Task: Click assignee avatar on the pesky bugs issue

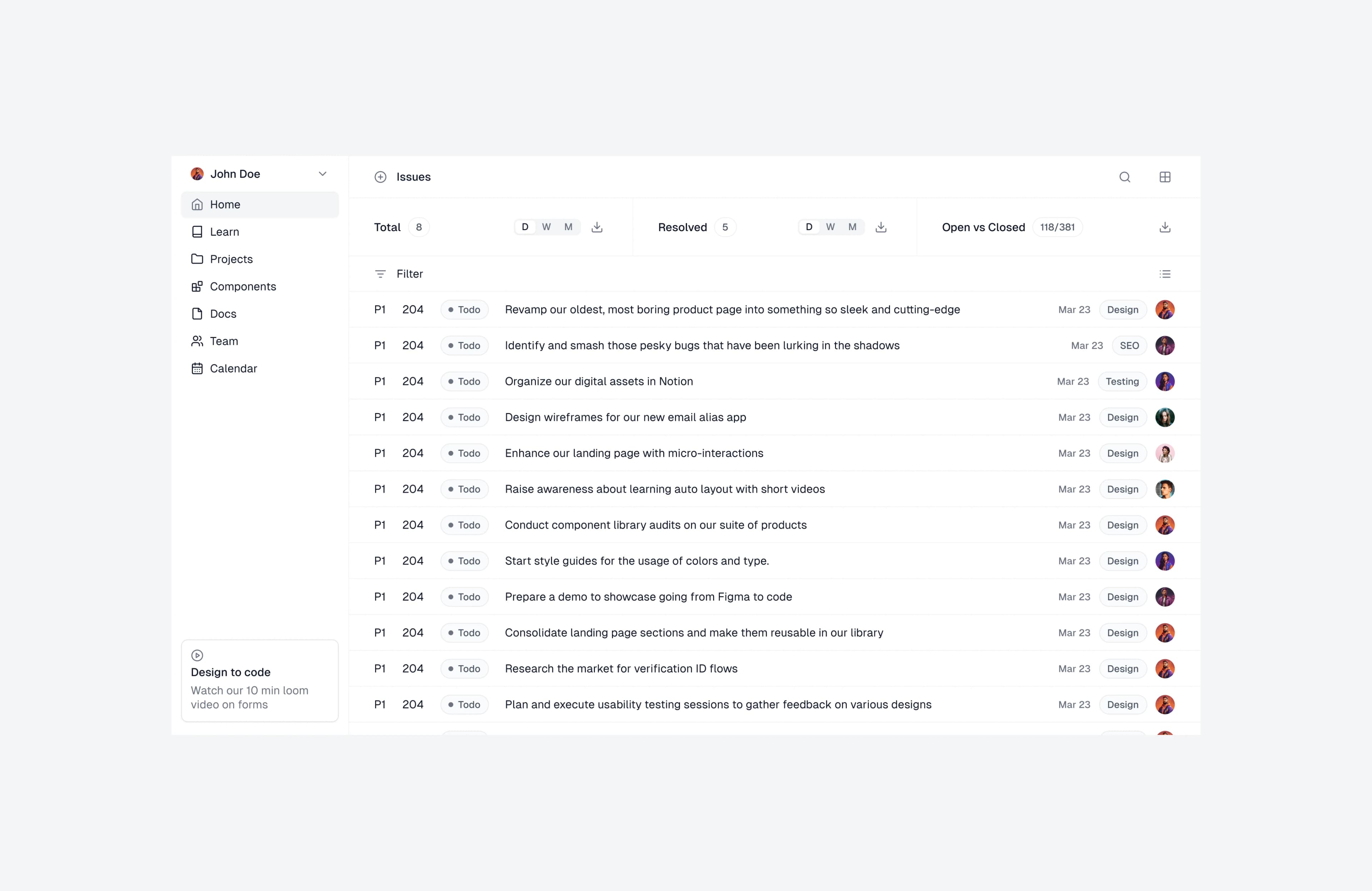Action: 1165,345
